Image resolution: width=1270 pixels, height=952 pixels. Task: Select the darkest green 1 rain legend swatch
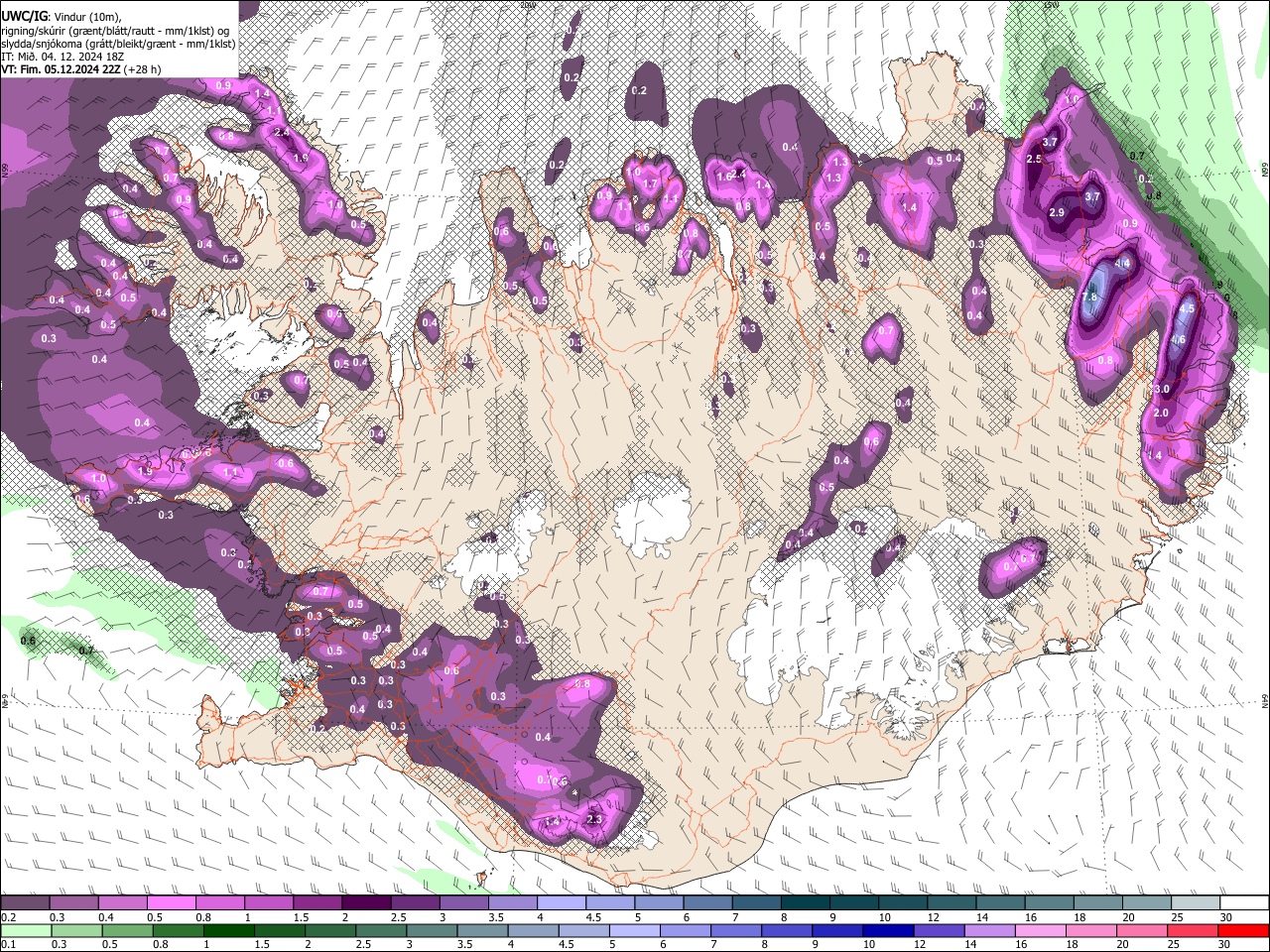(x=228, y=930)
